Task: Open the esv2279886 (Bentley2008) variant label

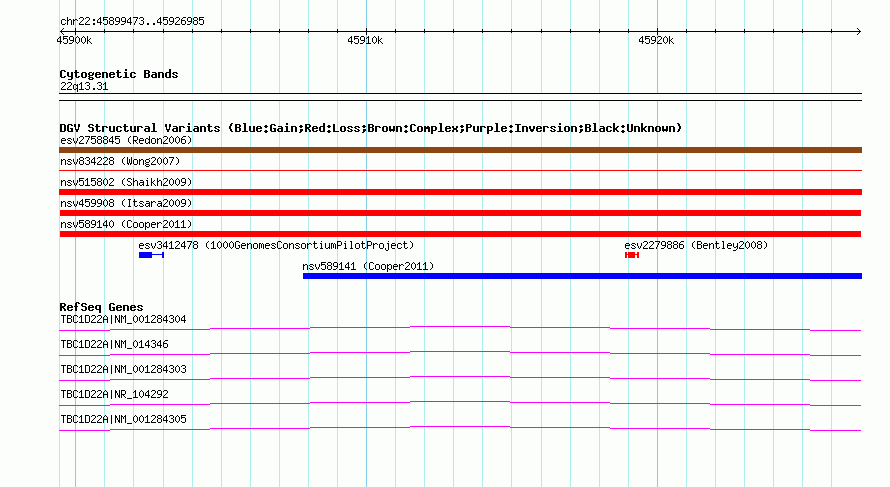Action: point(696,245)
